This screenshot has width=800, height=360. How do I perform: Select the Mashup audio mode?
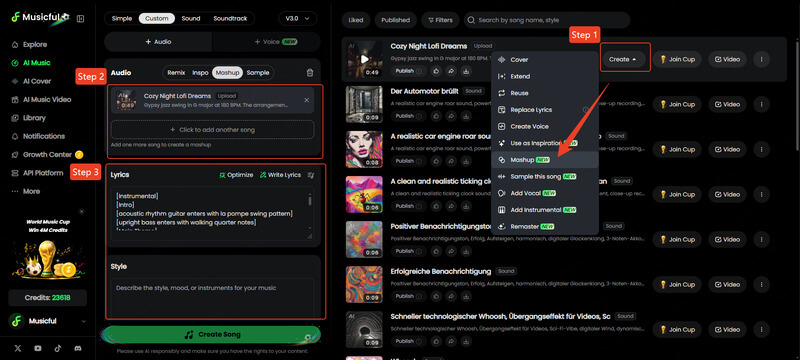[227, 73]
